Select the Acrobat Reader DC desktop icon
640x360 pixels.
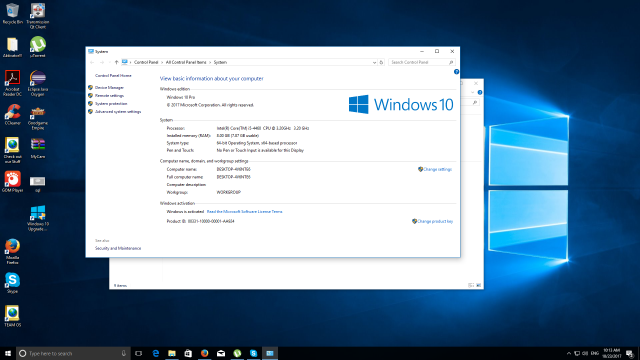12,83
